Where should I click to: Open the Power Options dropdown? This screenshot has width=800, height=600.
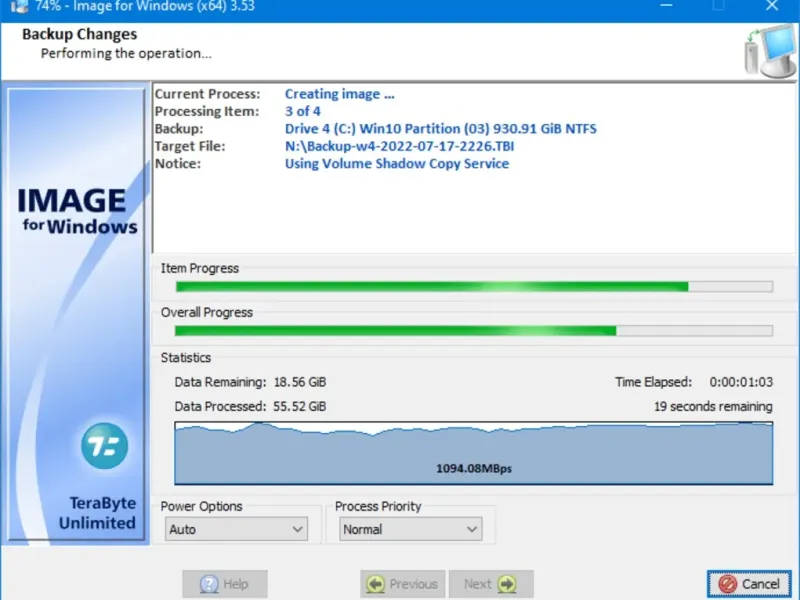click(x=236, y=529)
